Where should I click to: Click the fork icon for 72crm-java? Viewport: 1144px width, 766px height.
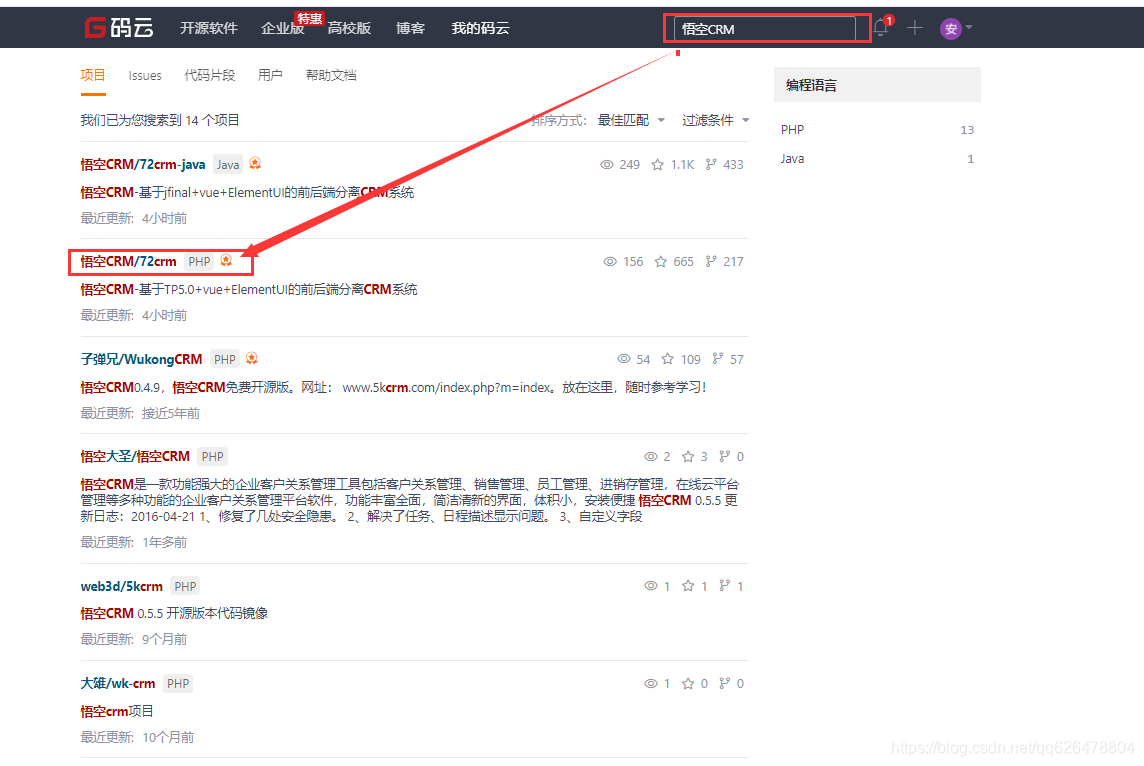tap(711, 165)
